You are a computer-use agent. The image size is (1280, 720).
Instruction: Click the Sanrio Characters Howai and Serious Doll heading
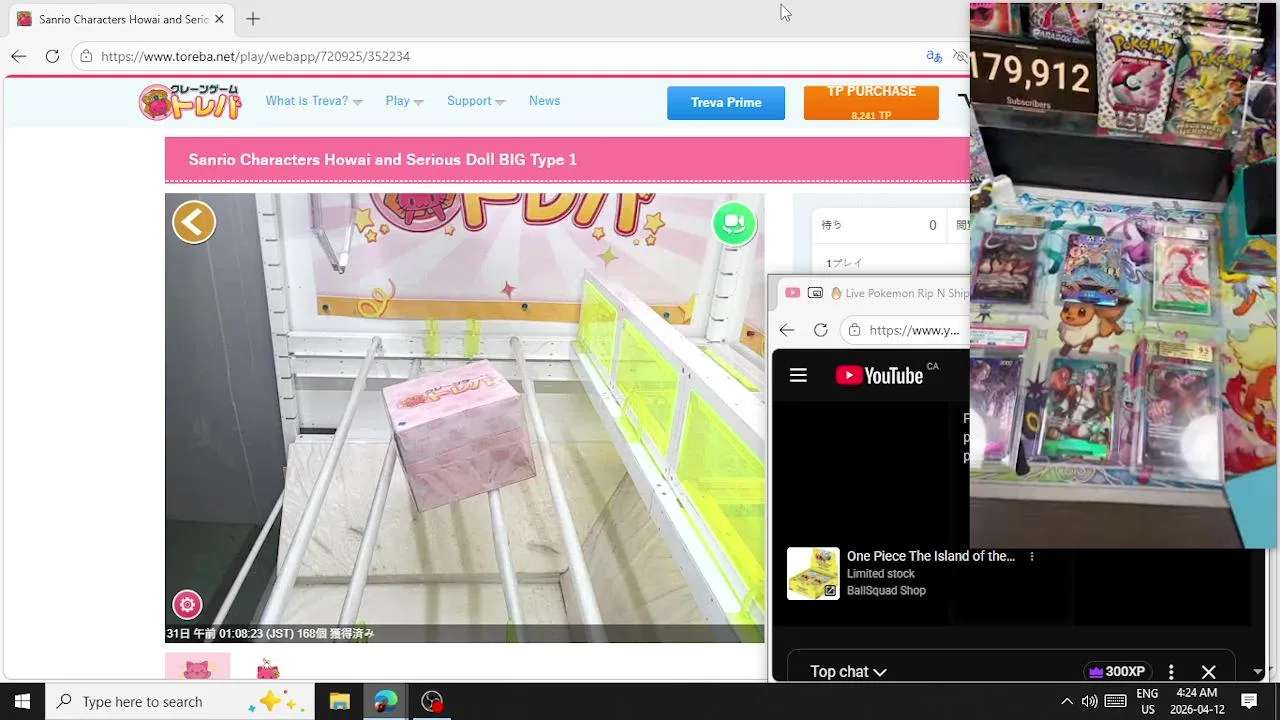[383, 160]
